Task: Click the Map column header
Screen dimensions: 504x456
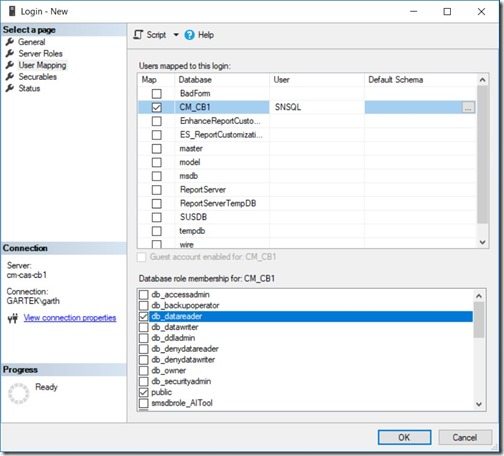Action: [x=156, y=80]
